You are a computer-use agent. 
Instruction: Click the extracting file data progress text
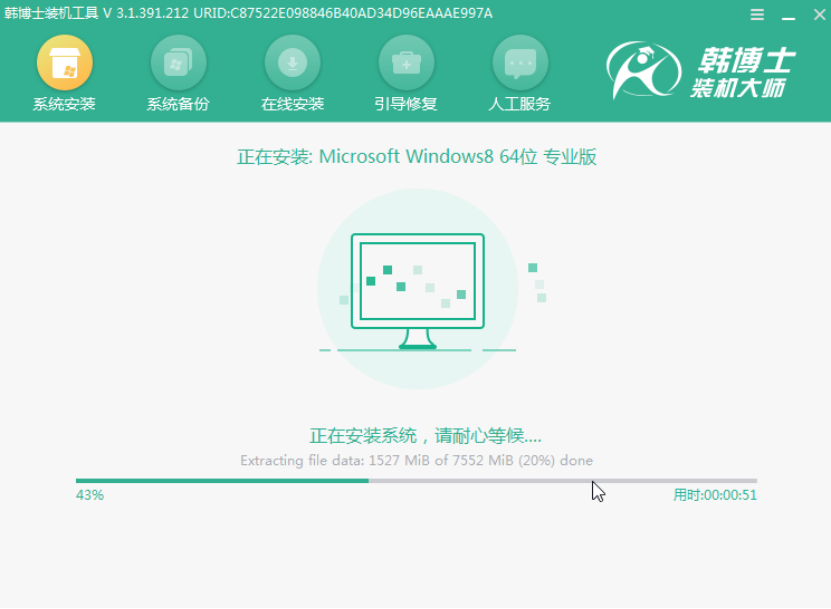click(x=415, y=460)
